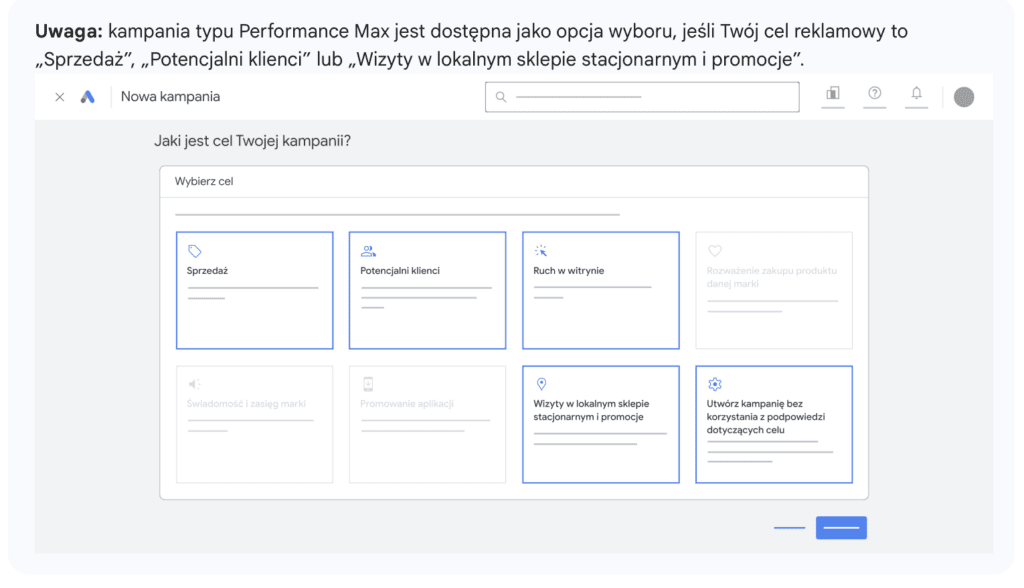Select the Ruch w witrynie goal
This screenshot has width=1024, height=588.
click(600, 290)
